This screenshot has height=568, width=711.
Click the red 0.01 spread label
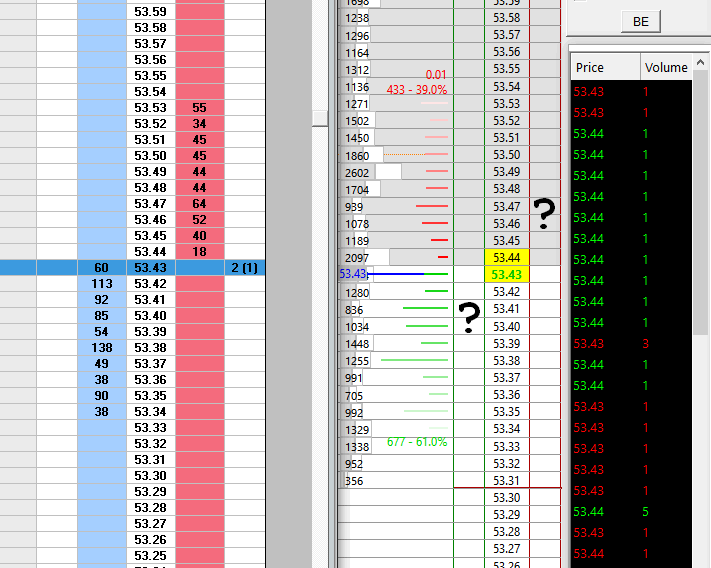click(436, 74)
